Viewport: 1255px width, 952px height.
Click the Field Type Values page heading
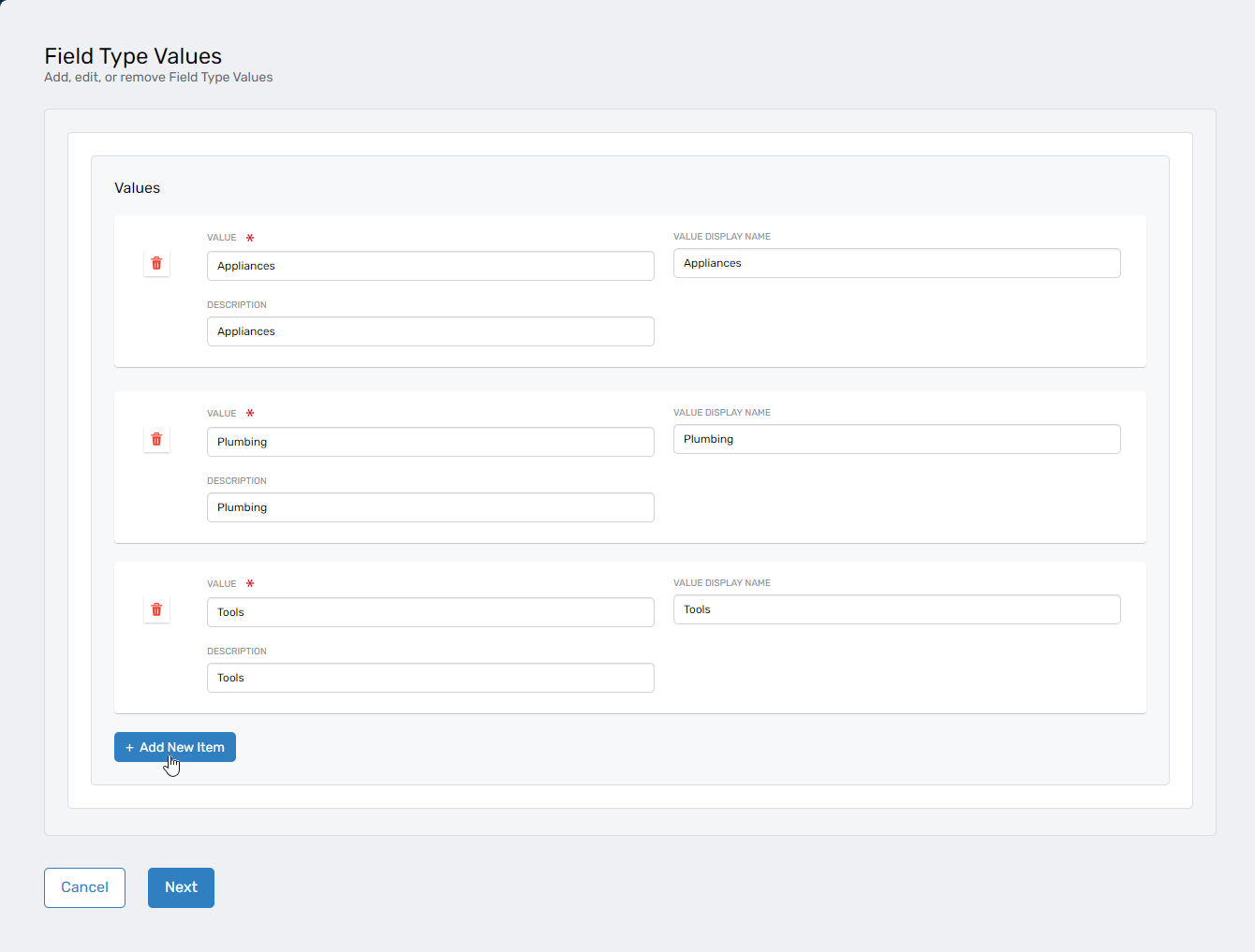coord(133,56)
